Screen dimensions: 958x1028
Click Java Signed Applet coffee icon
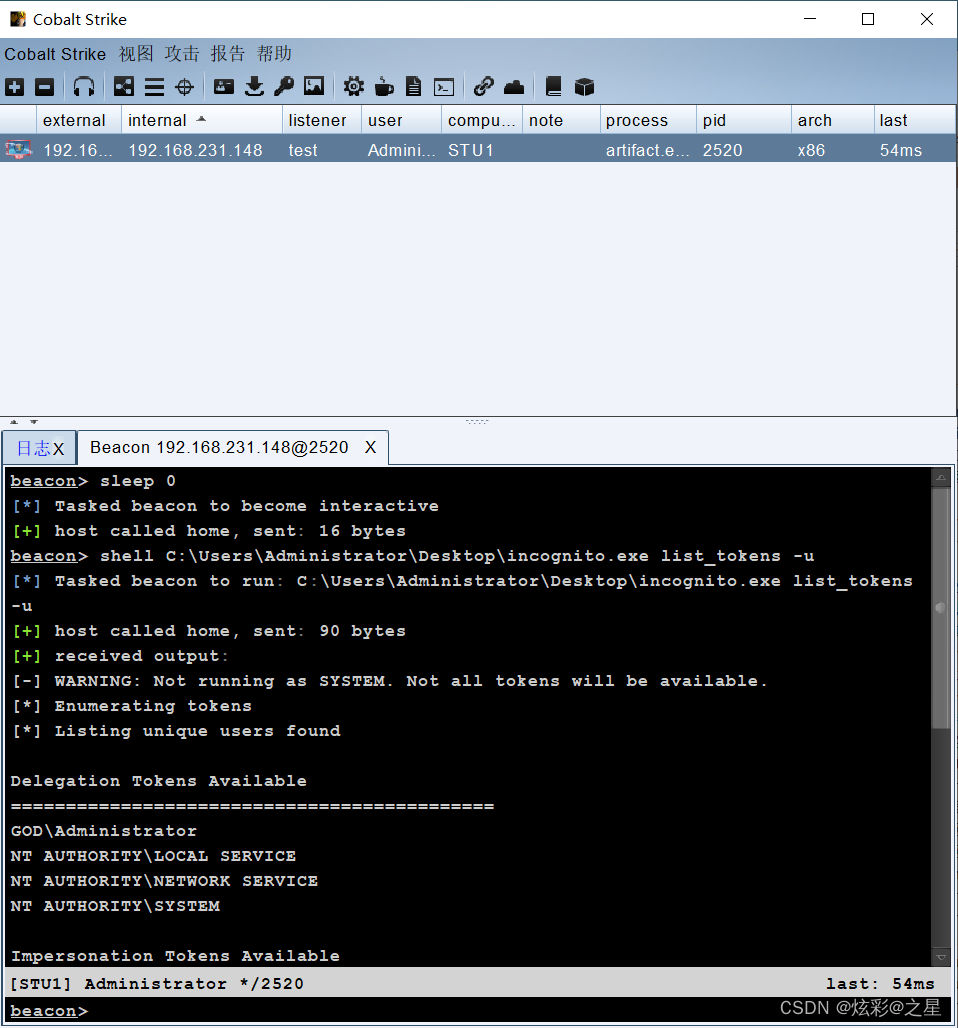[384, 87]
